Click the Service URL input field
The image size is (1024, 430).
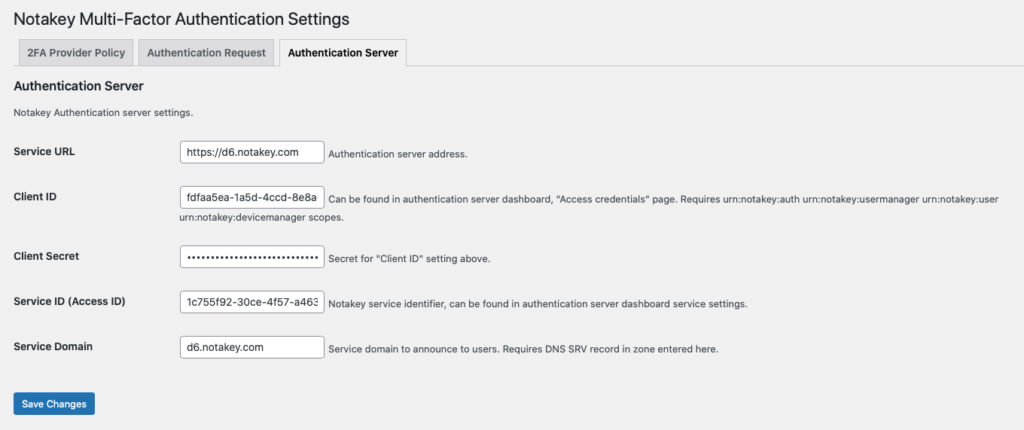coord(252,152)
